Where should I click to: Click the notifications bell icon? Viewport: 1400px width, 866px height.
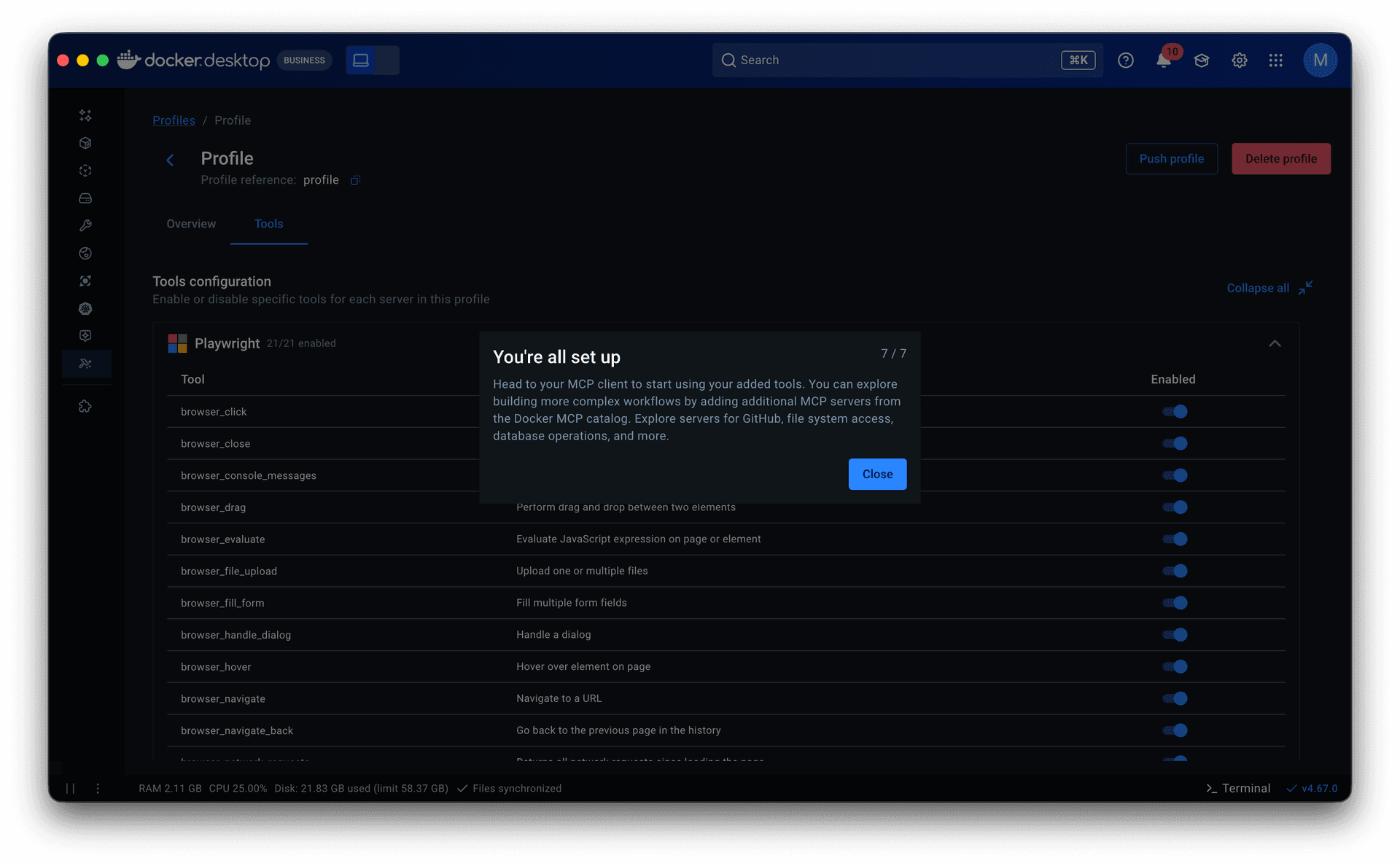tap(1163, 61)
